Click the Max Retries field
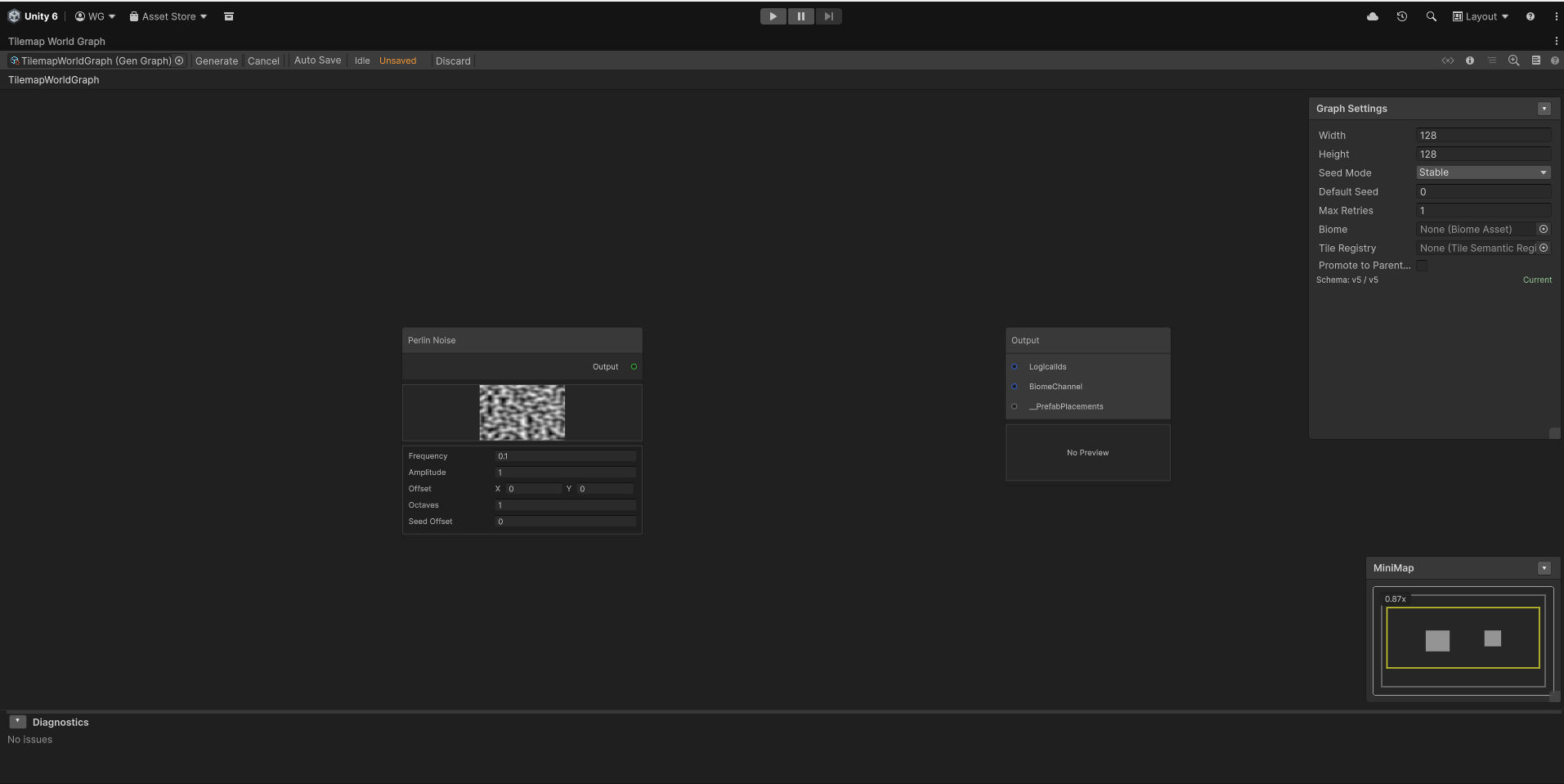Viewport: 1564px width, 784px height. tap(1484, 210)
